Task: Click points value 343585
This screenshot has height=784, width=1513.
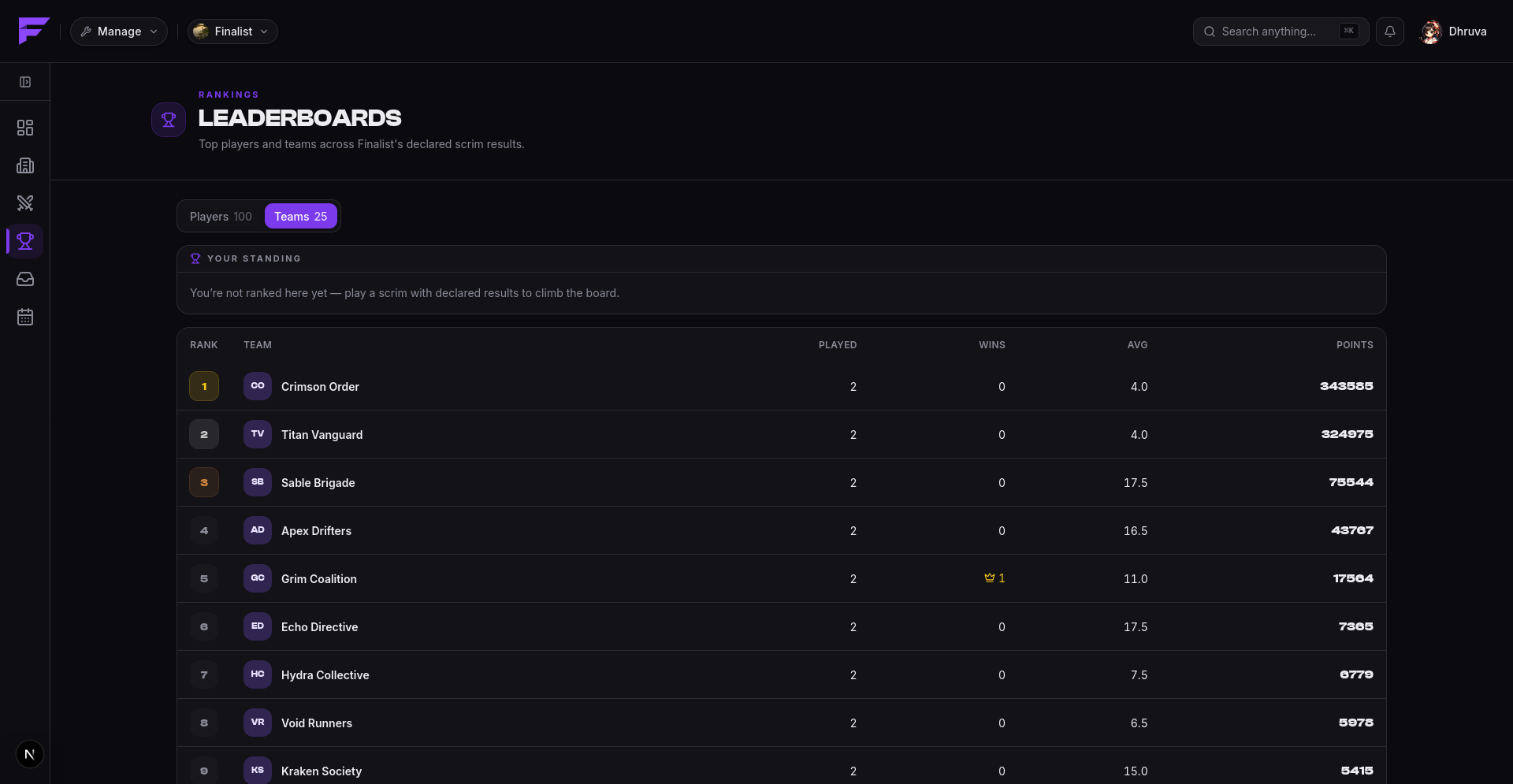Action: (x=1347, y=386)
